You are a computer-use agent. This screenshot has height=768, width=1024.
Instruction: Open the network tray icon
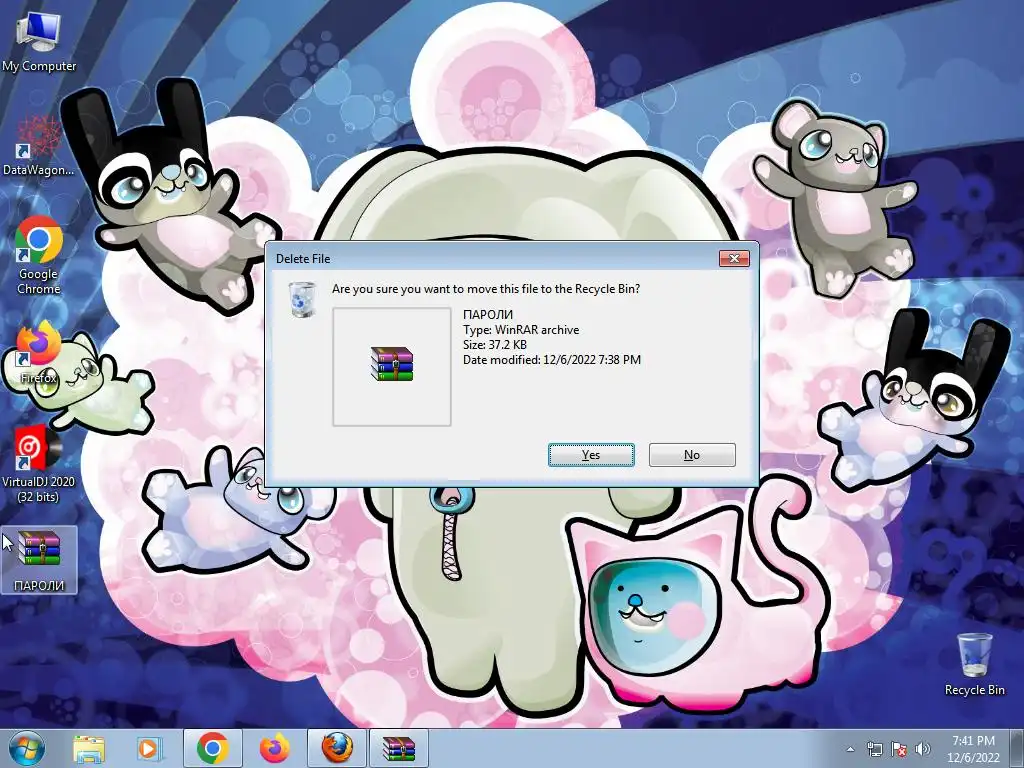[874, 749]
